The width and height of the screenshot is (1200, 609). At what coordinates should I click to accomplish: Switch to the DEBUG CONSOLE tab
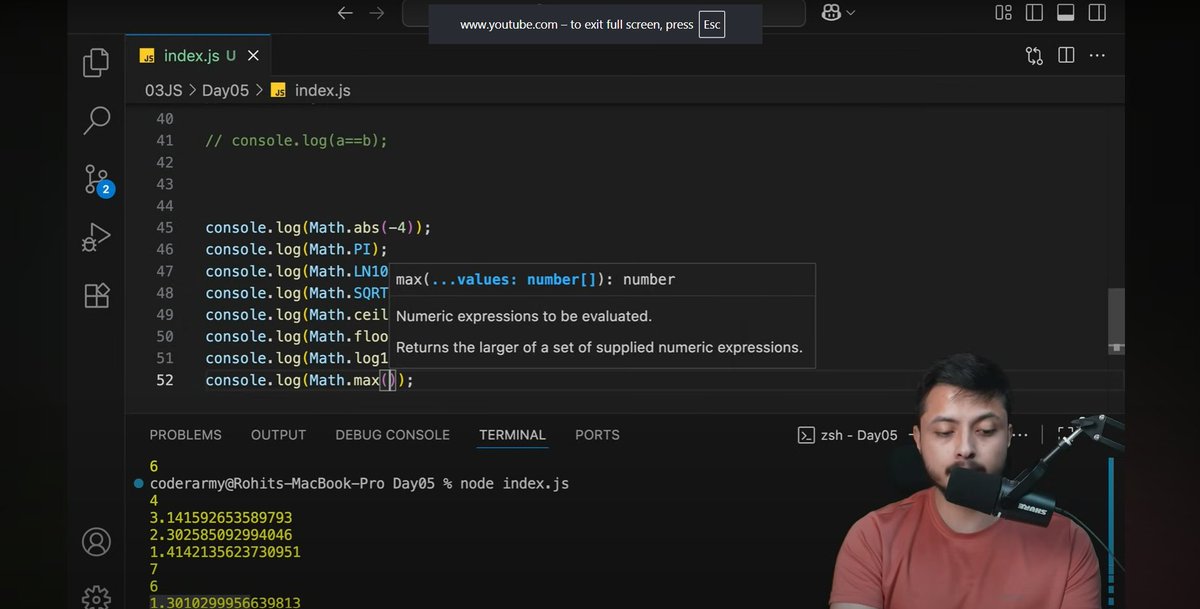coord(392,435)
